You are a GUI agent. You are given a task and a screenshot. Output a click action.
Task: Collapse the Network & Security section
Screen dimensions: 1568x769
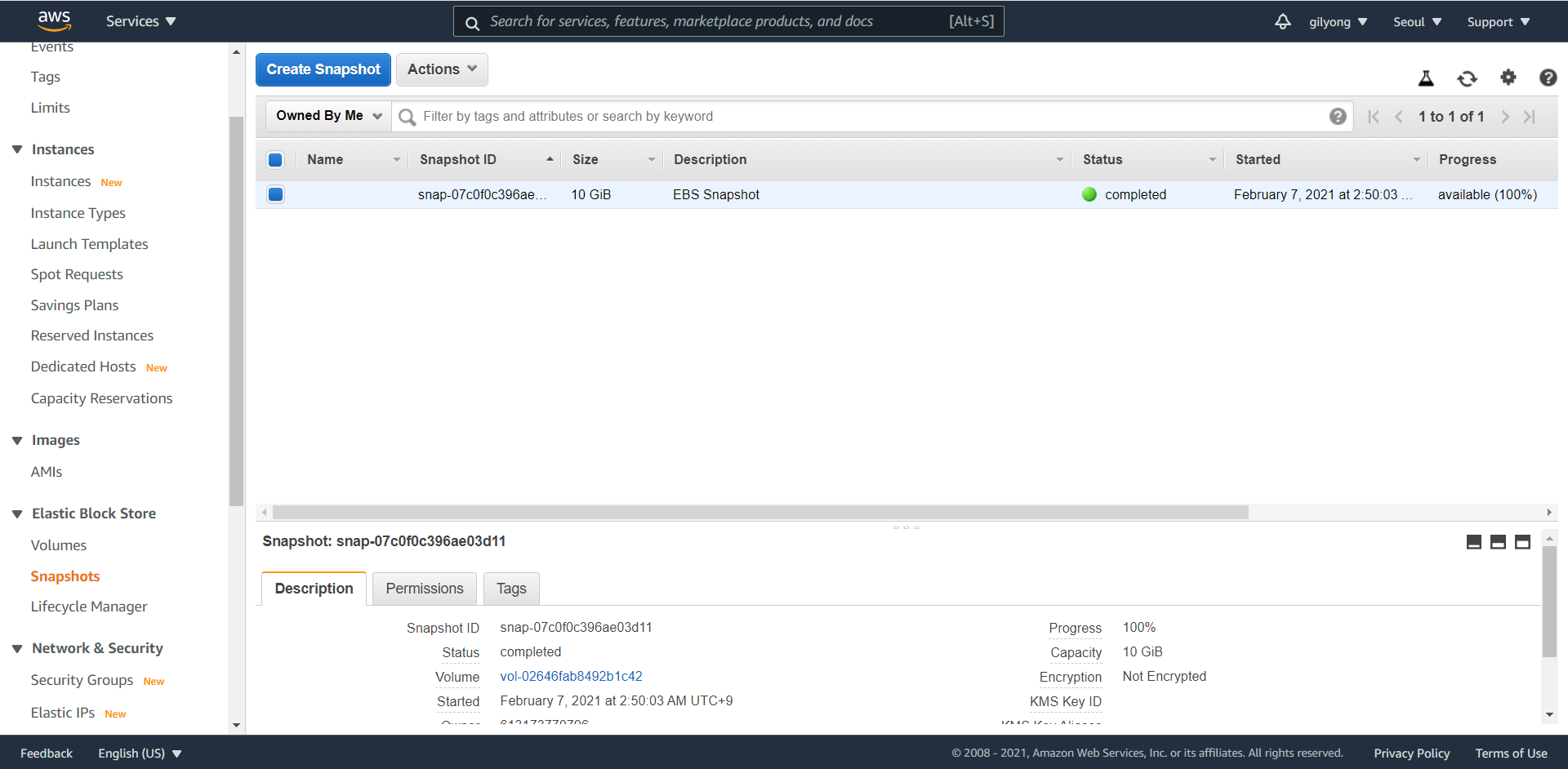17,649
